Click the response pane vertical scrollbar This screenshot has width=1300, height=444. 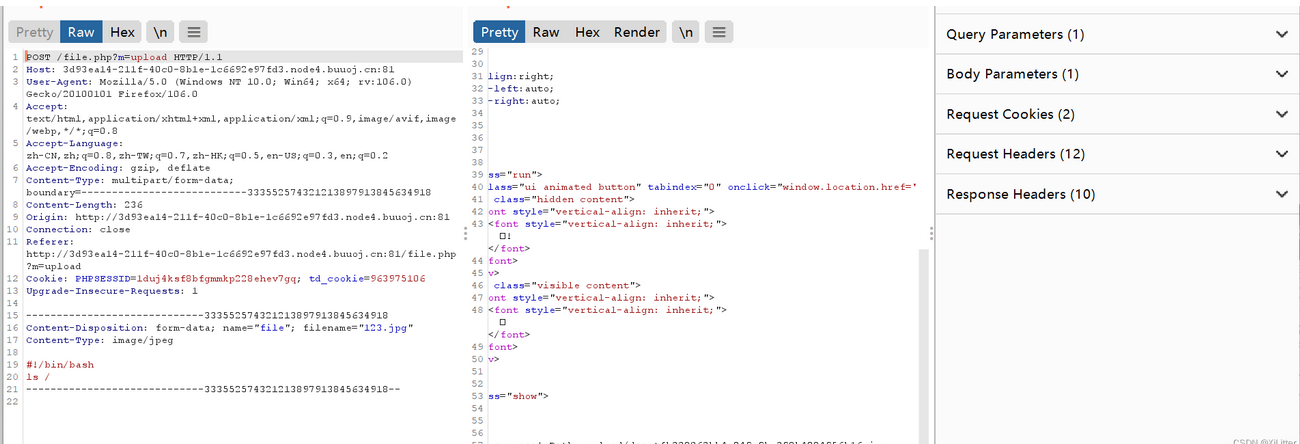point(923,340)
